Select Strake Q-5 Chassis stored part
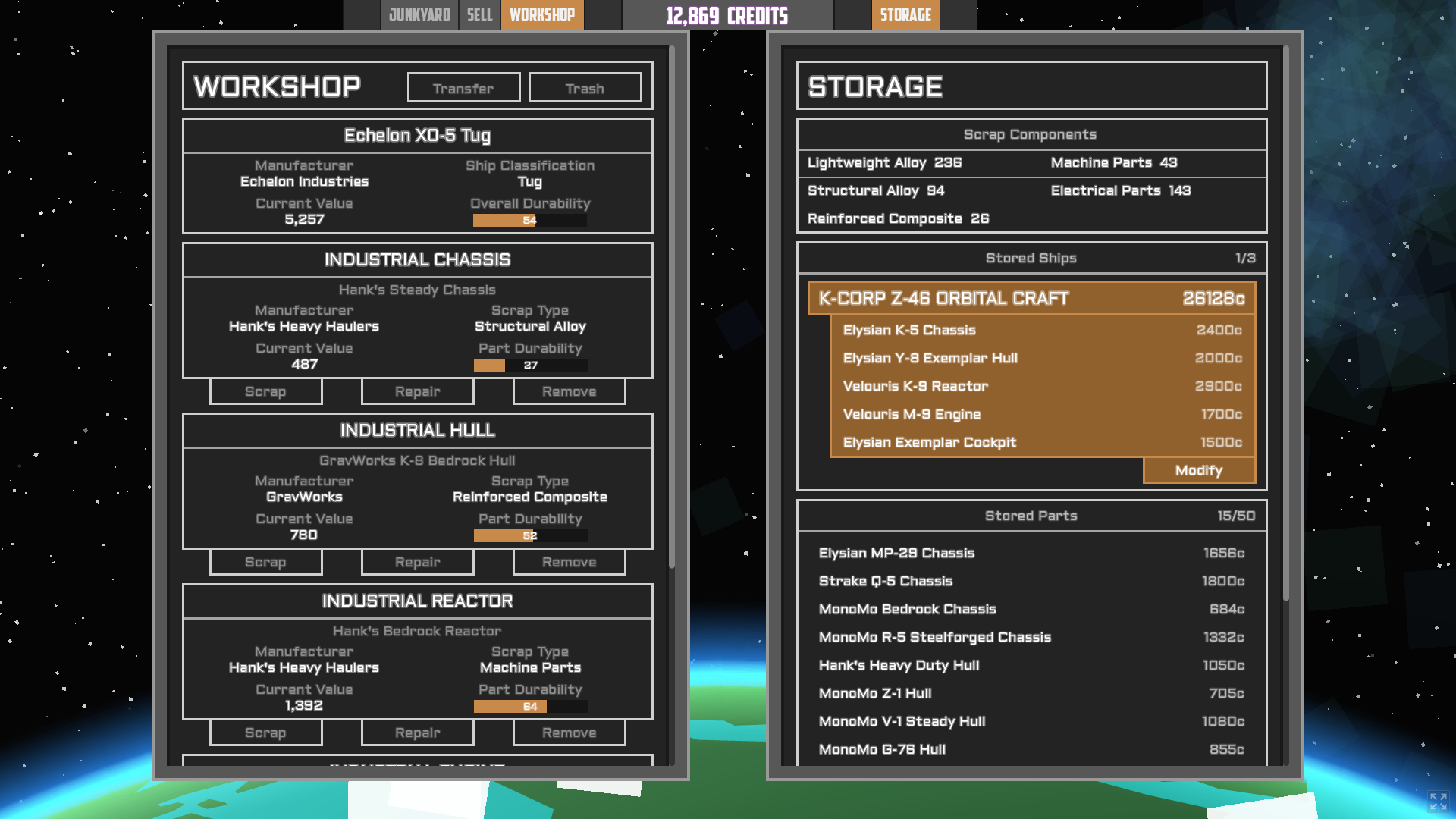 click(1031, 581)
